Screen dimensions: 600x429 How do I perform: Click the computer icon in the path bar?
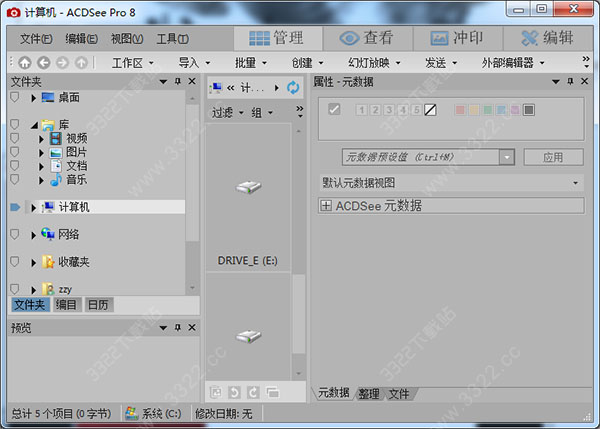point(216,88)
